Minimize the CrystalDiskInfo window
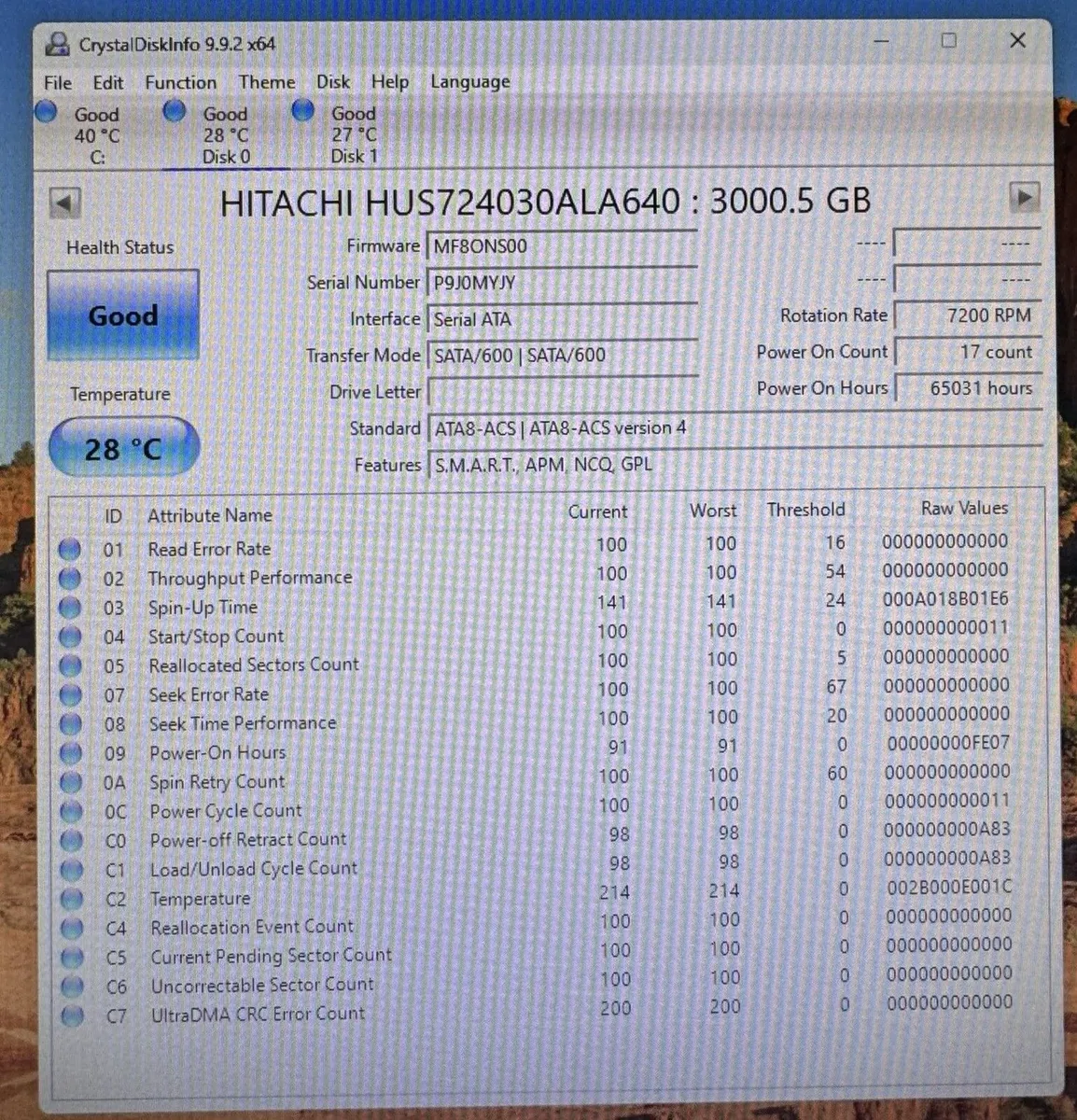 881,41
